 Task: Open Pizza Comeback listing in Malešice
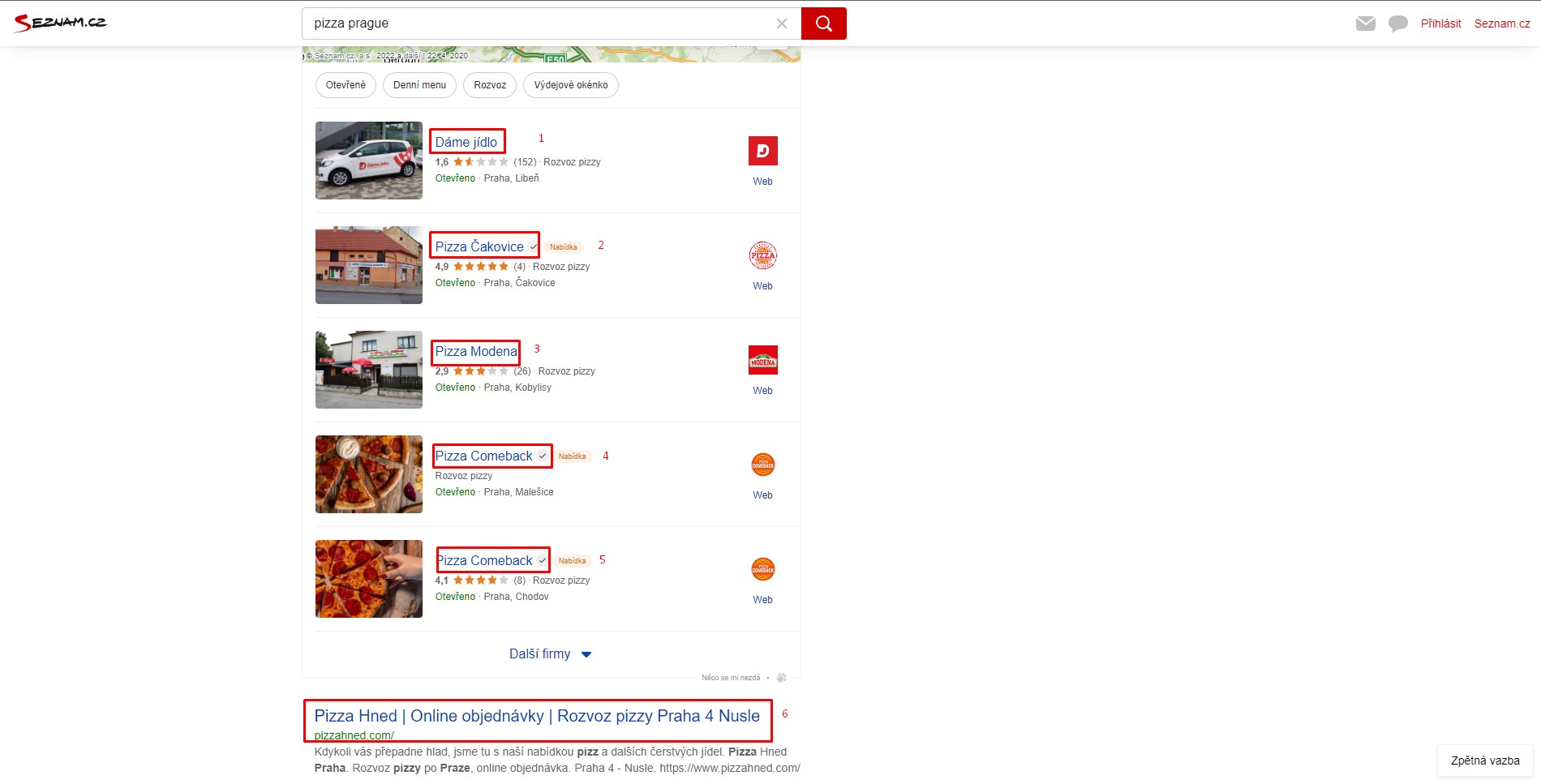[x=483, y=456]
